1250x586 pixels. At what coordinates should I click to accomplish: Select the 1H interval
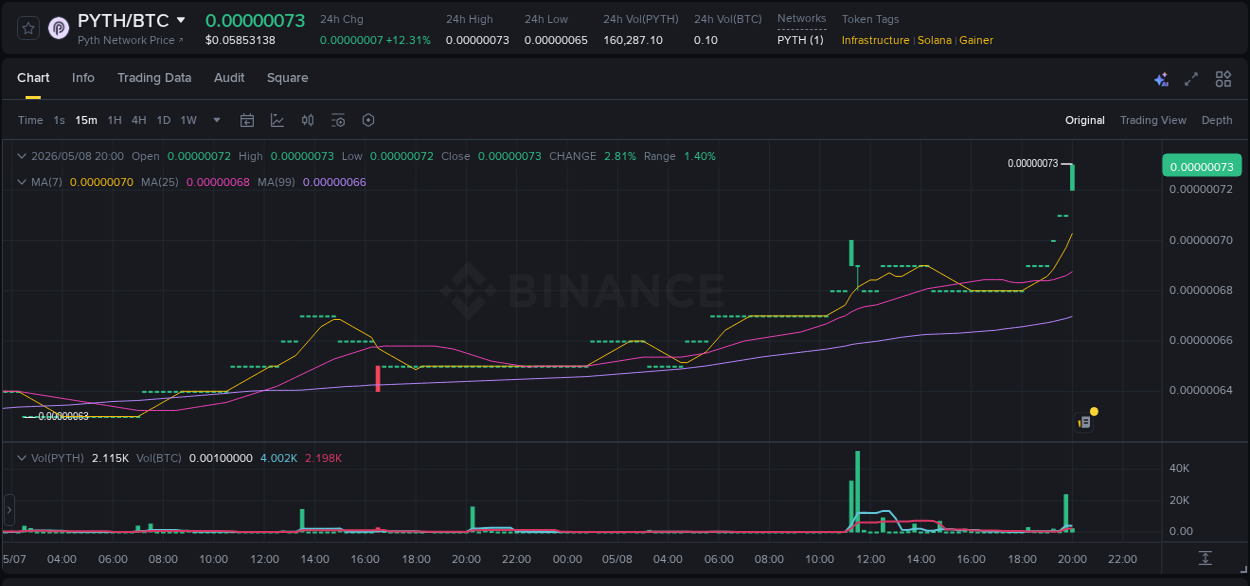coord(115,120)
